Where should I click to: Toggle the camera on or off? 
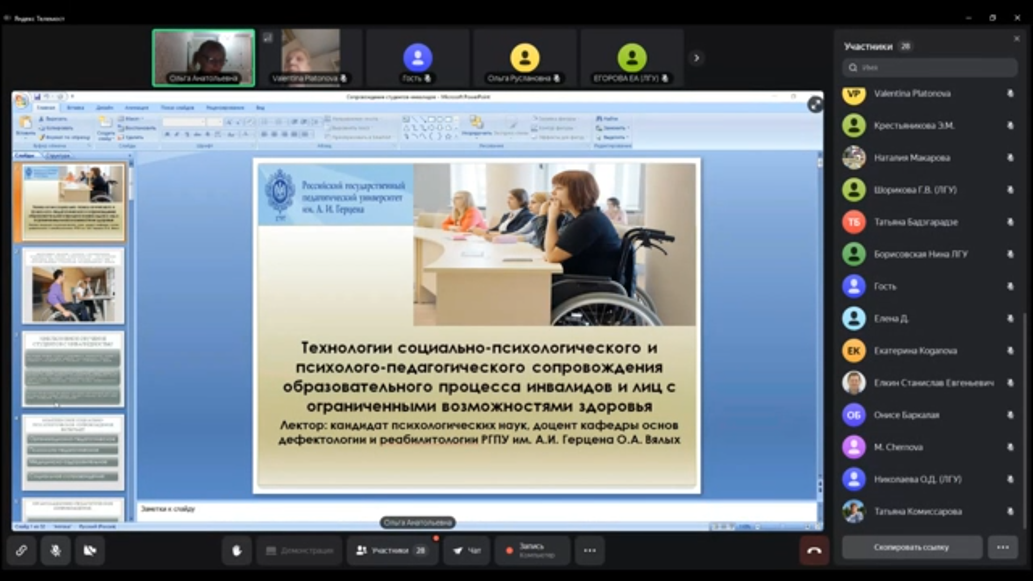click(89, 550)
